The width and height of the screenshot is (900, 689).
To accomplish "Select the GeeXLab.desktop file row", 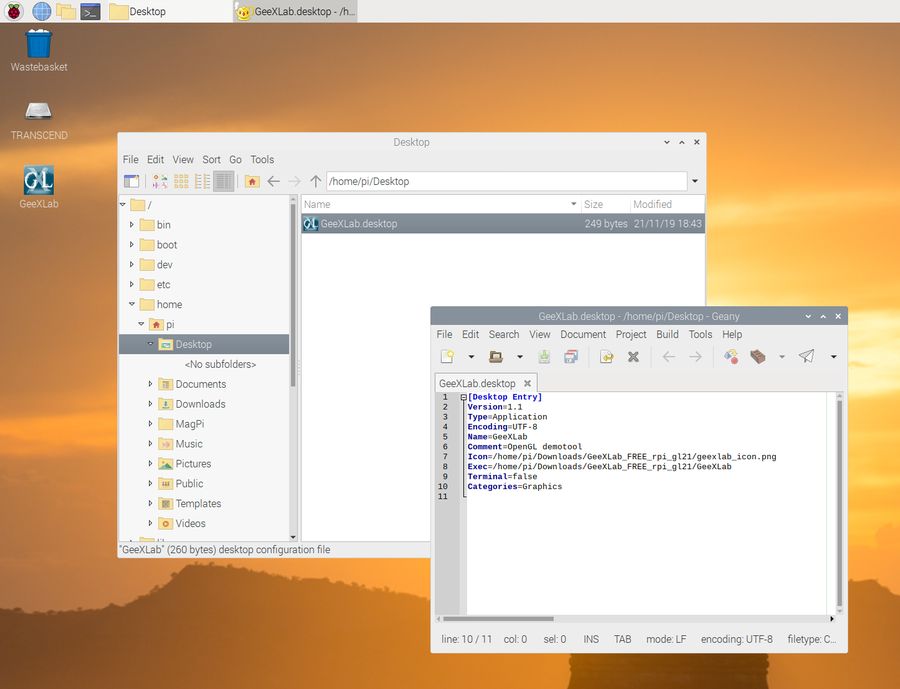I will click(x=503, y=224).
